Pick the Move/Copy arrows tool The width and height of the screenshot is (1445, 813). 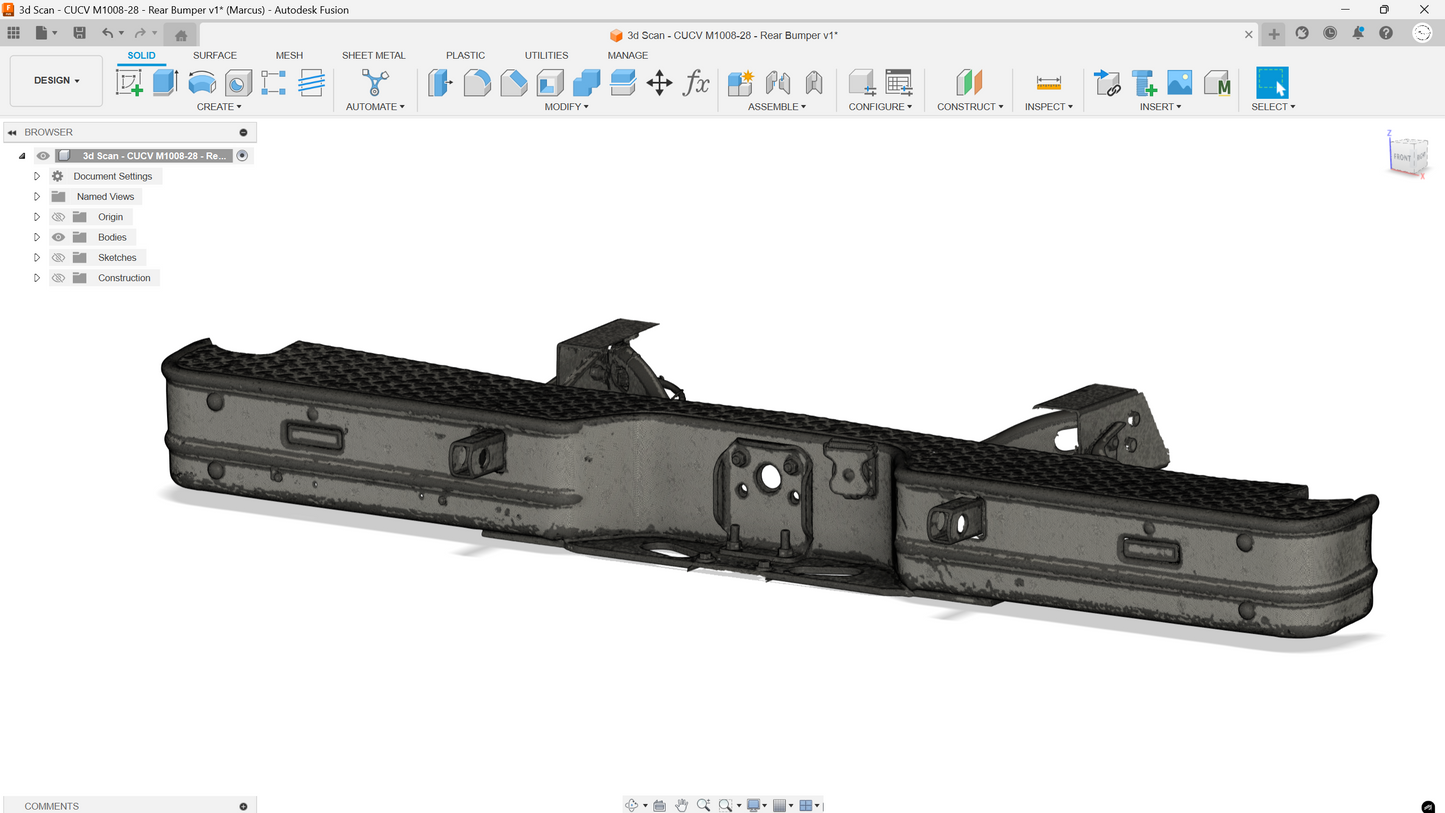[x=659, y=83]
